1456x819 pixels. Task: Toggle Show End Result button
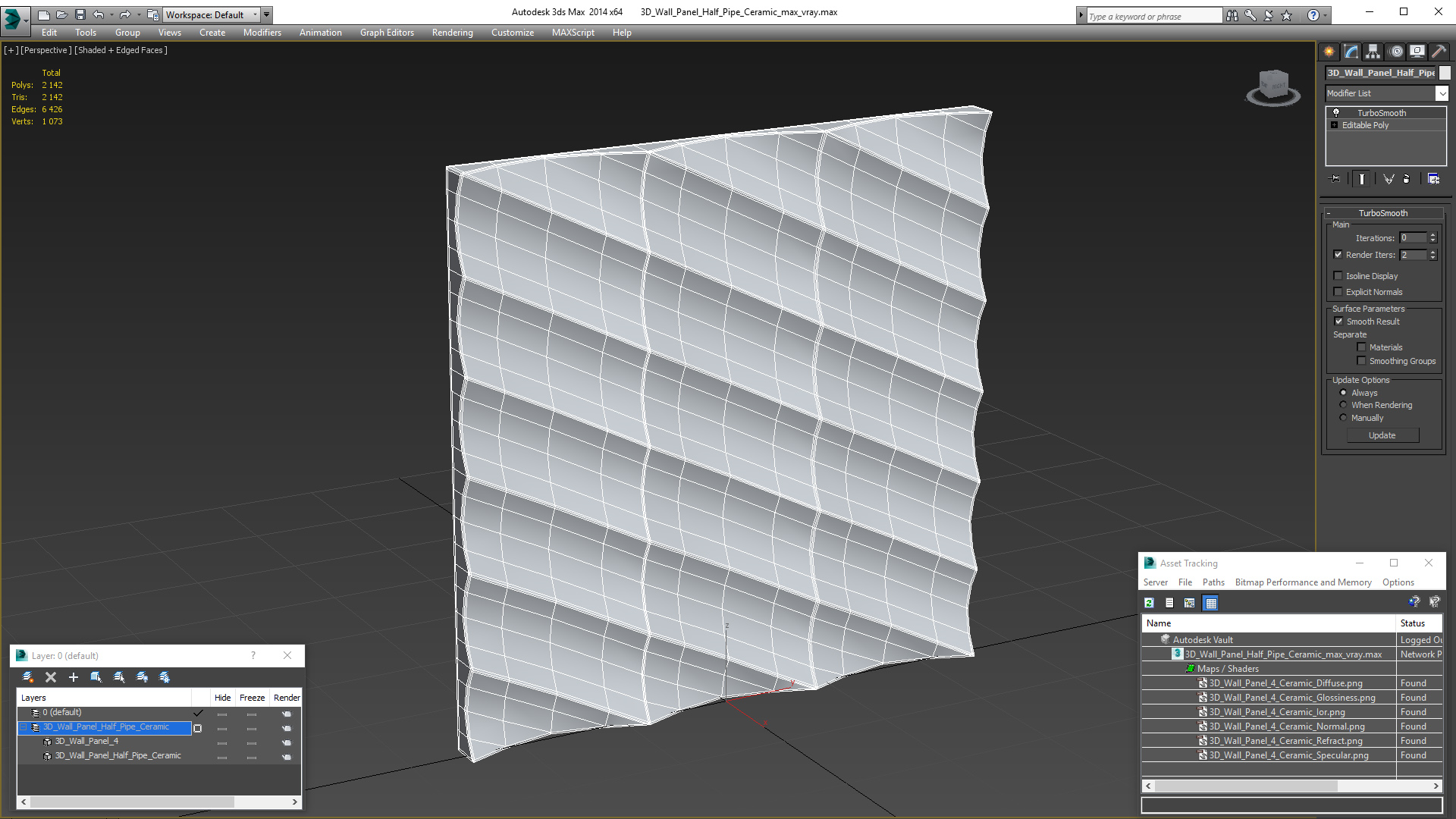(1362, 179)
